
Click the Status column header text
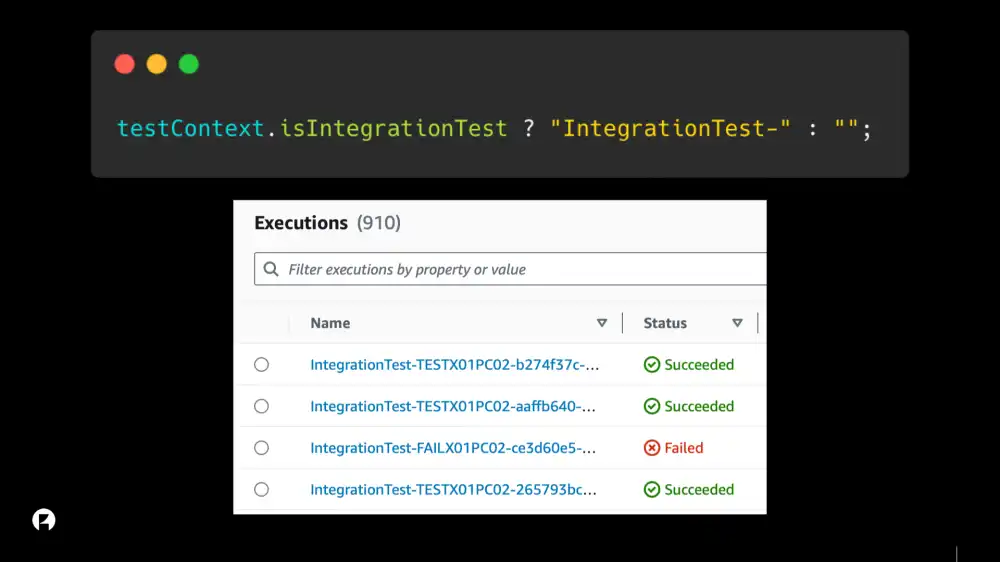click(665, 323)
